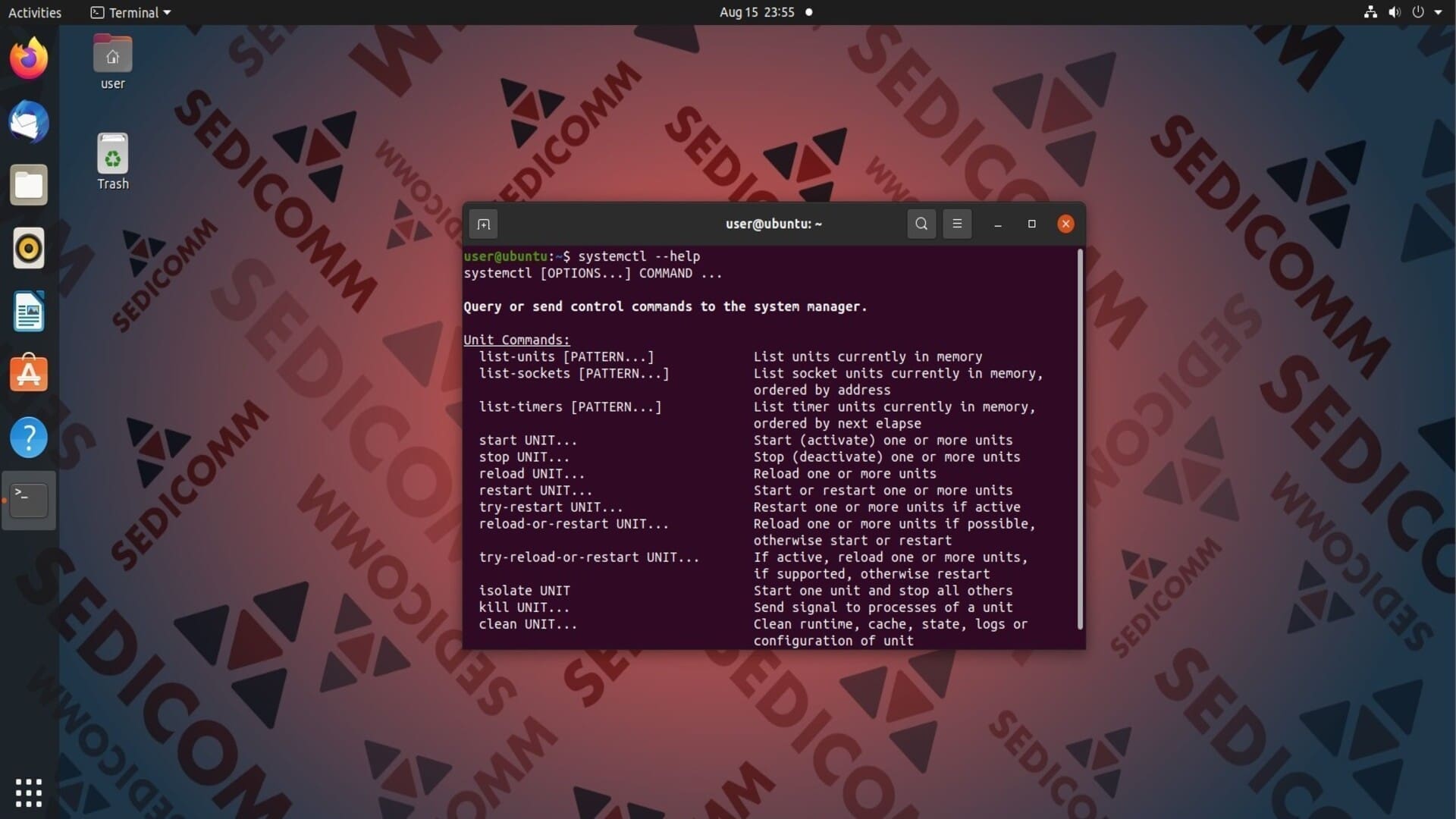Click the 'reload-or-restart UNIT...' entry
The width and height of the screenshot is (1456, 819).
point(573,523)
